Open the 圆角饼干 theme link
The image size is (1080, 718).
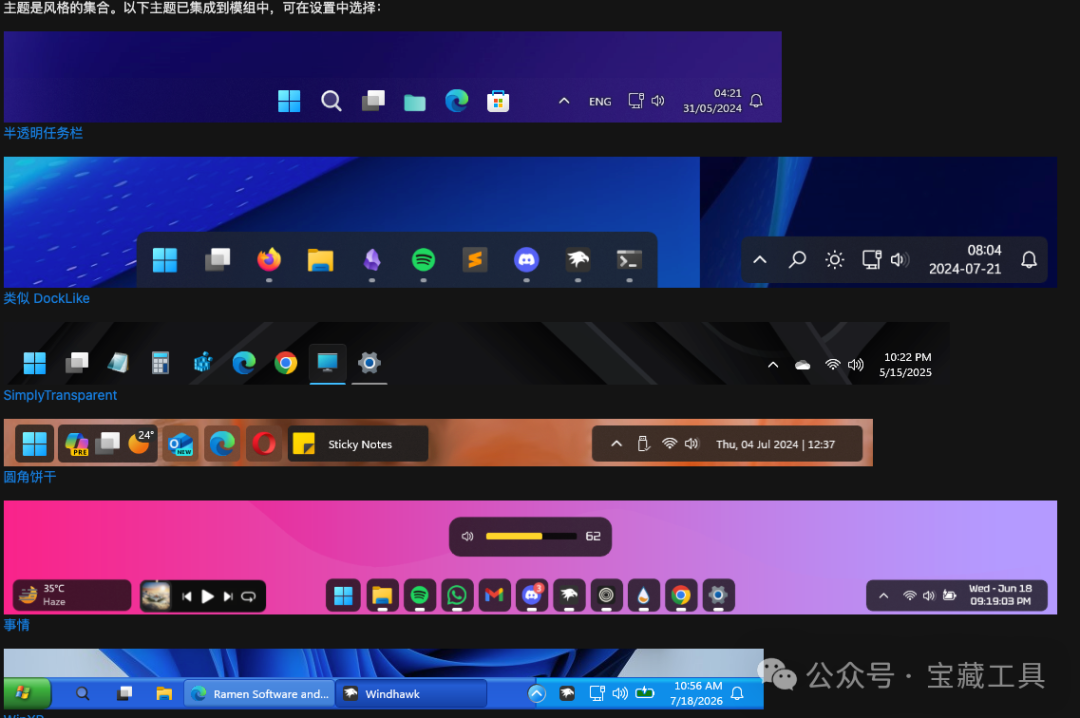30,477
